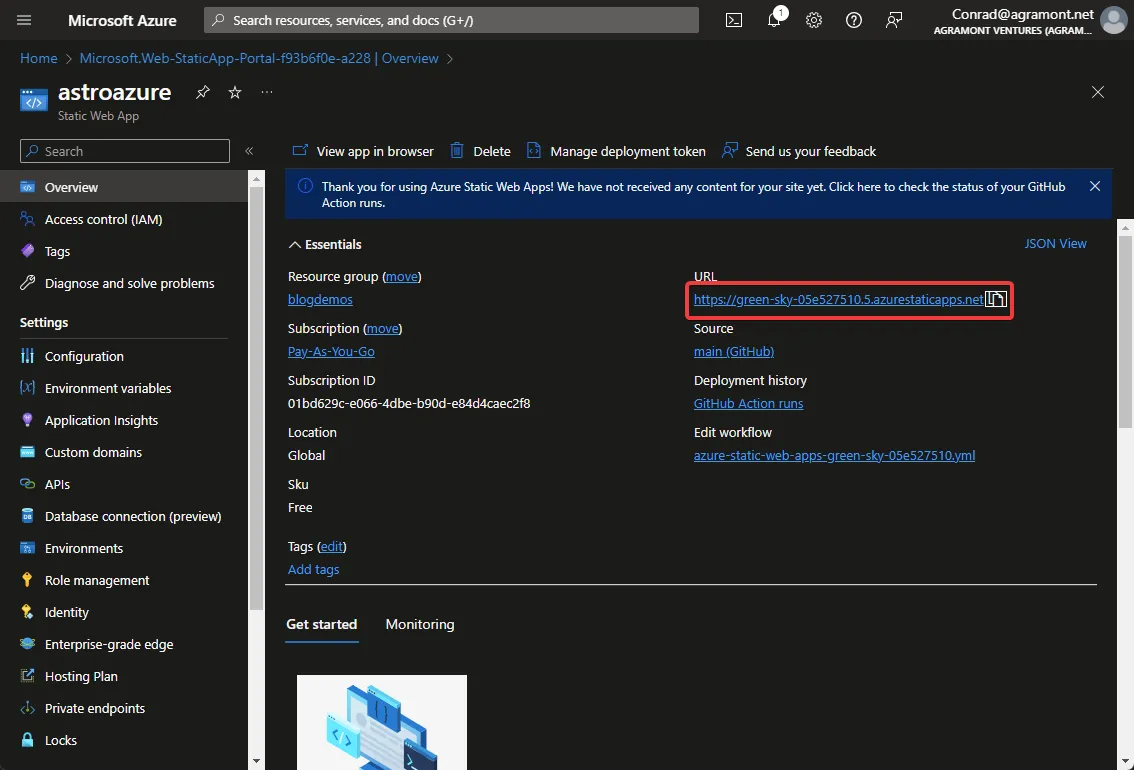1134x770 pixels.
Task: Open the green-sky azurestaticapps.net URL
Action: (838, 299)
